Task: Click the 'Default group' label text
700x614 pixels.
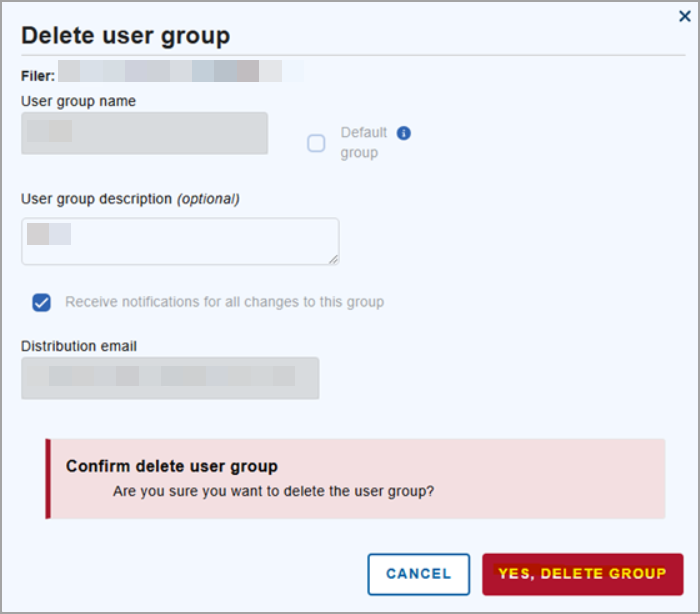Action: tap(363, 142)
